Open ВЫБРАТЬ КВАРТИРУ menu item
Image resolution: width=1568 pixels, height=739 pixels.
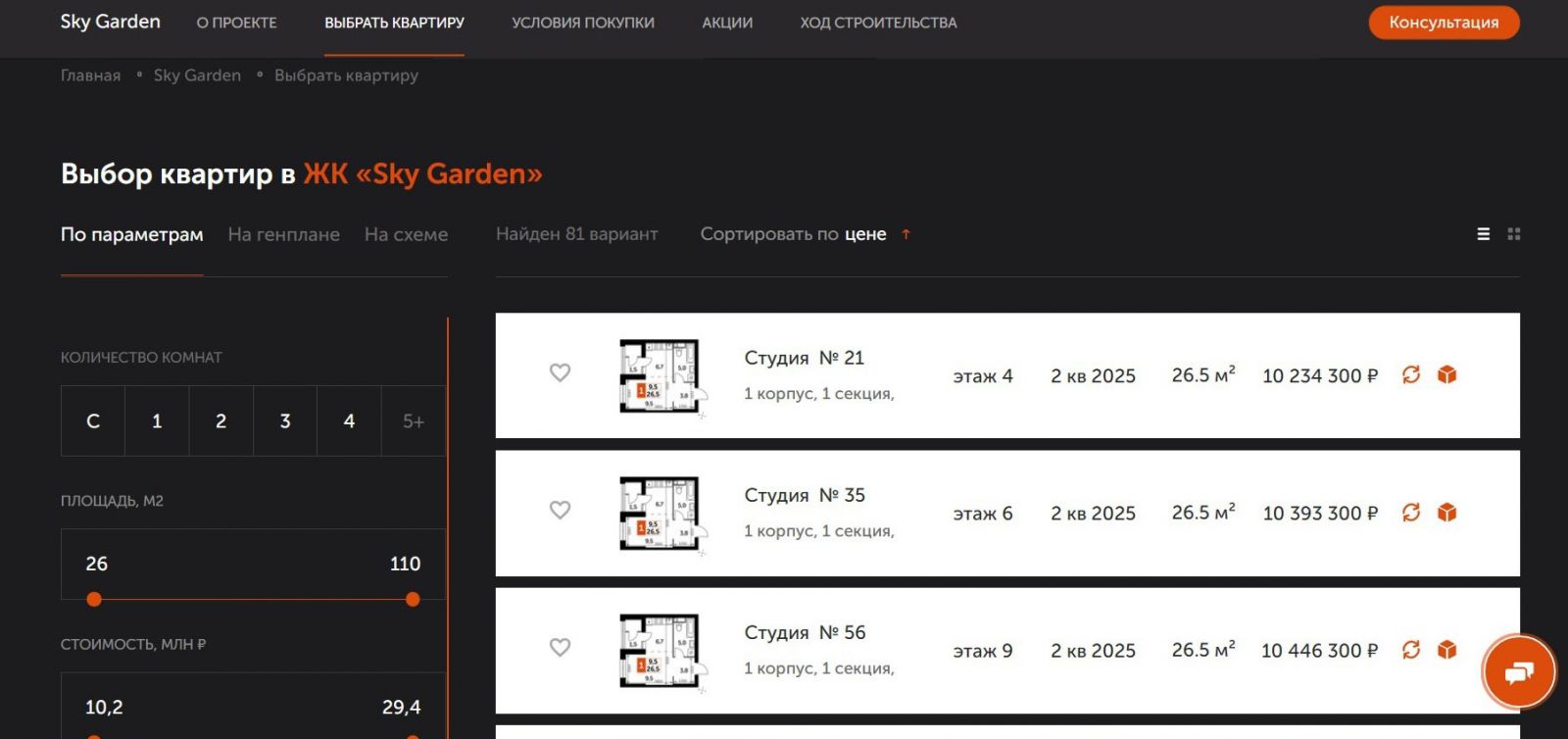395,23
